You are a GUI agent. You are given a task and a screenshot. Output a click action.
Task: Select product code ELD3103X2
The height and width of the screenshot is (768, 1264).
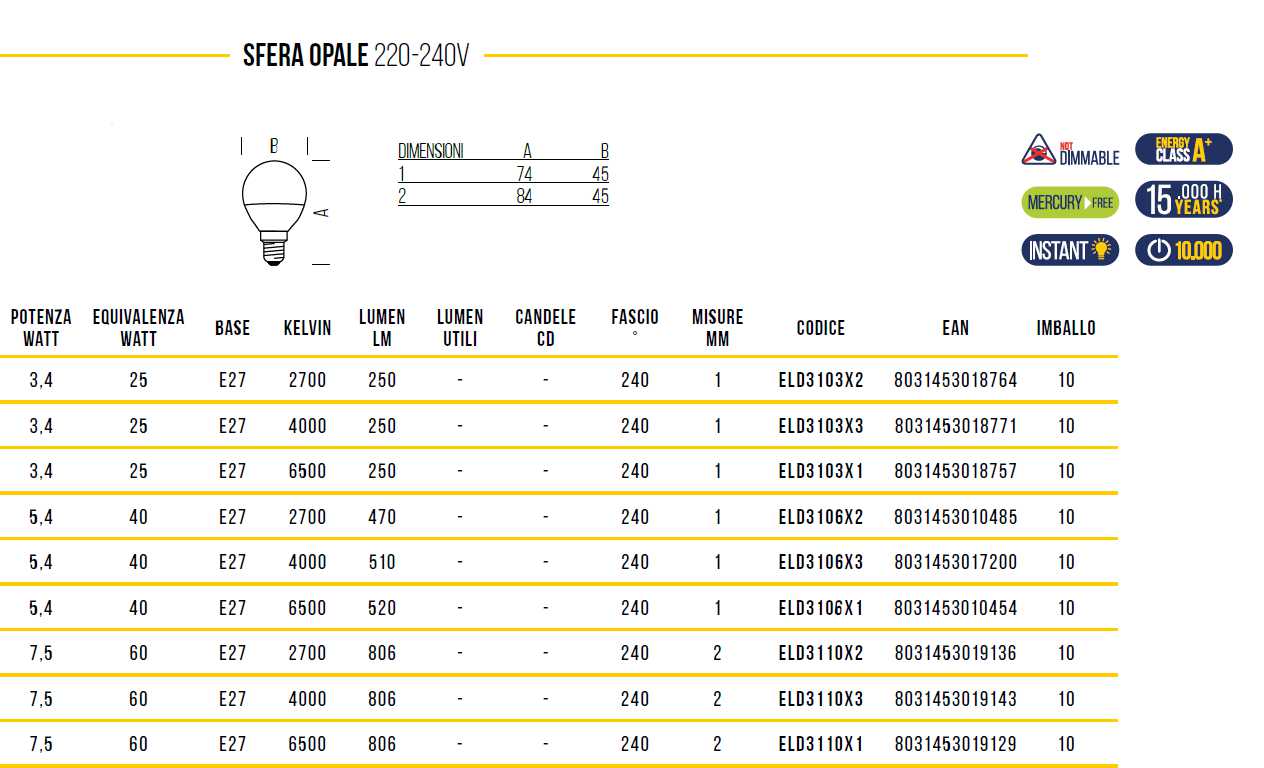[820, 380]
